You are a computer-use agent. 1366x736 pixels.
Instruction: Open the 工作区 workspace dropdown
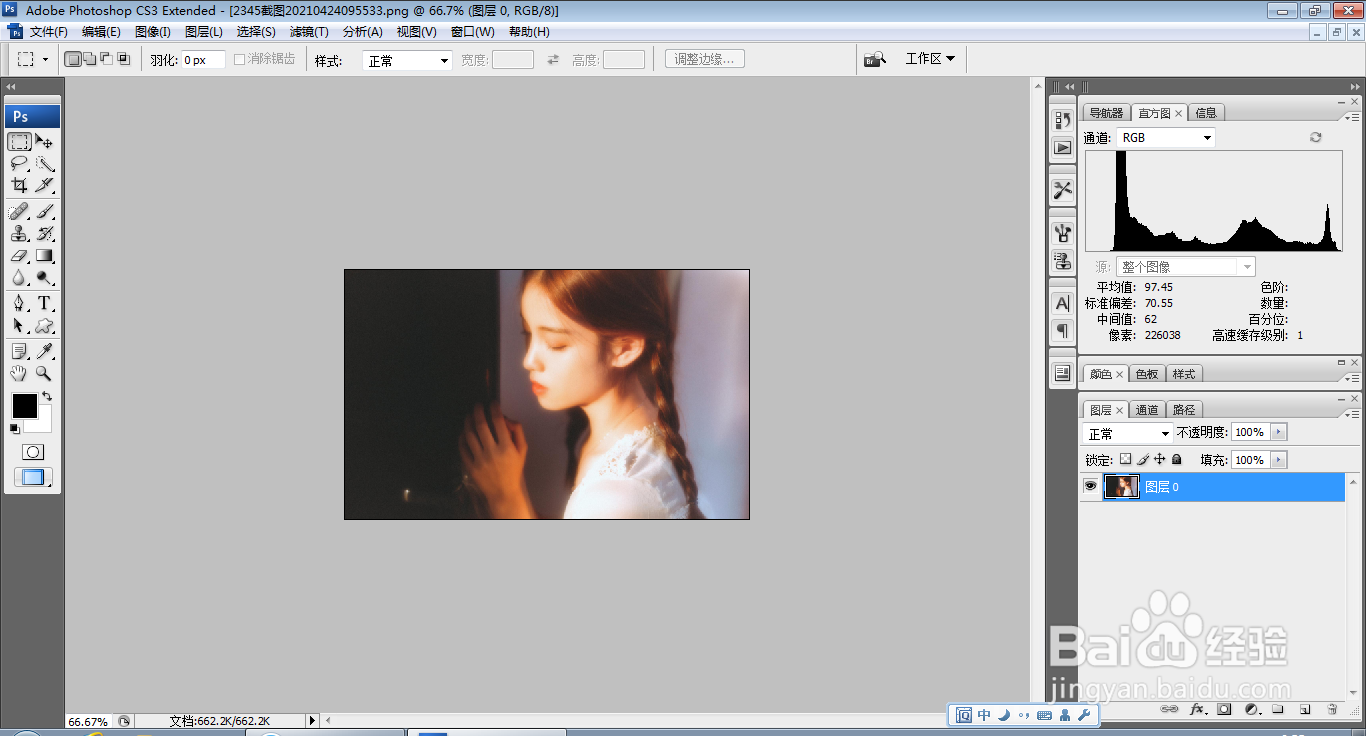[x=930, y=59]
